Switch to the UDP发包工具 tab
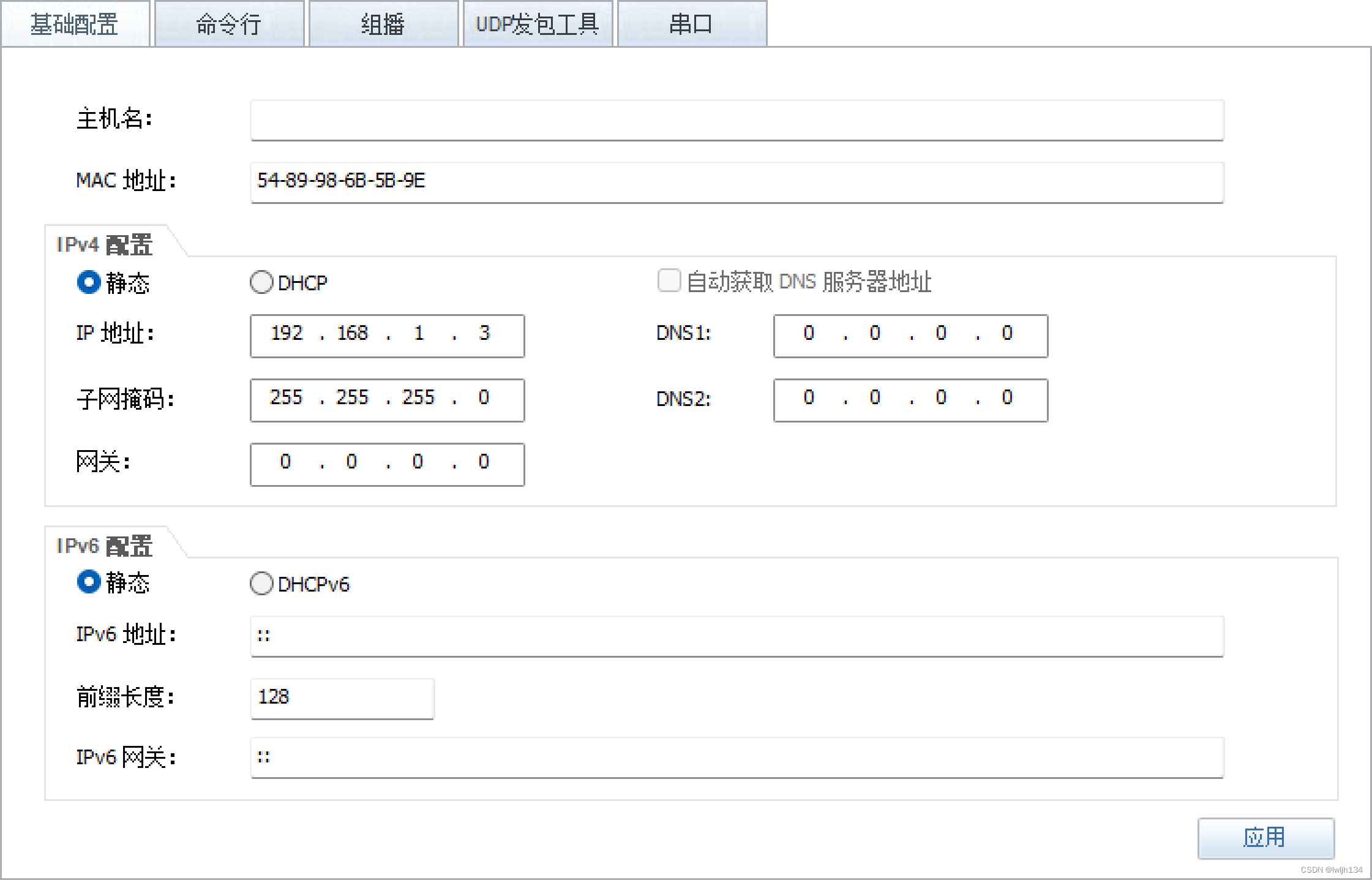The width and height of the screenshot is (1372, 880). (538, 23)
